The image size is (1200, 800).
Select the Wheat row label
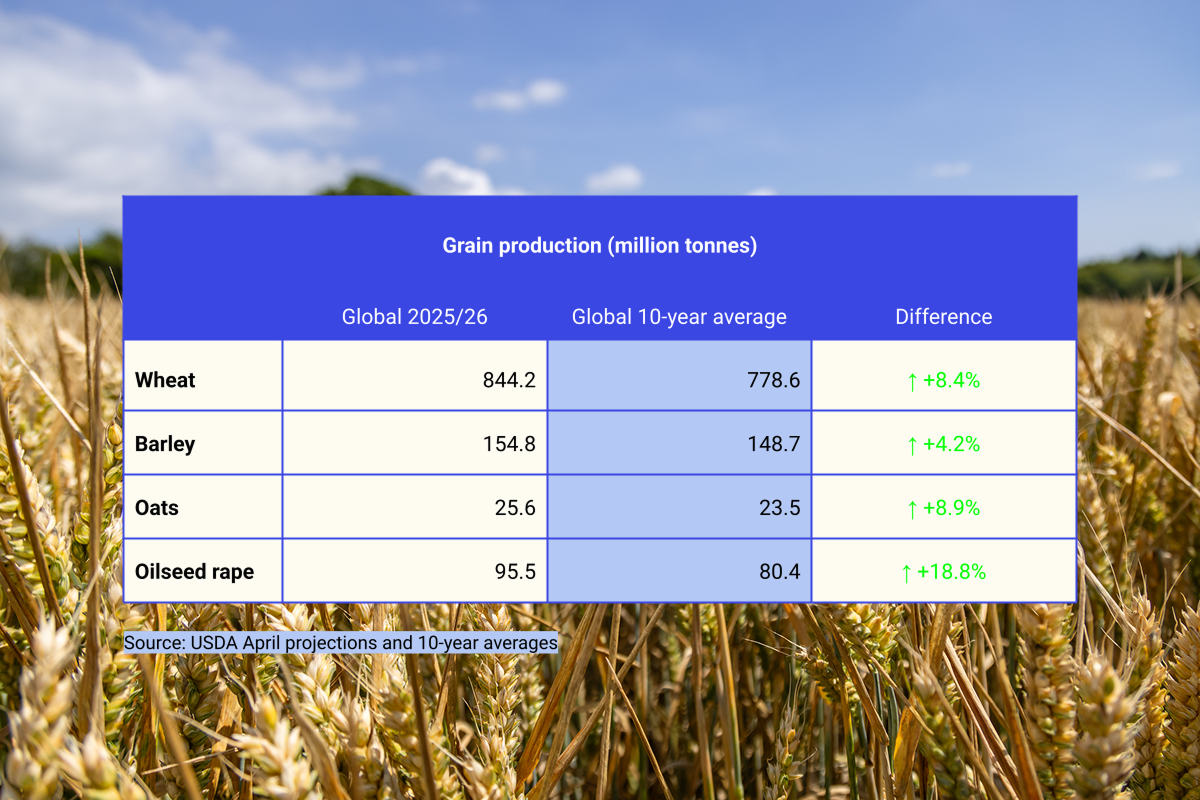165,380
